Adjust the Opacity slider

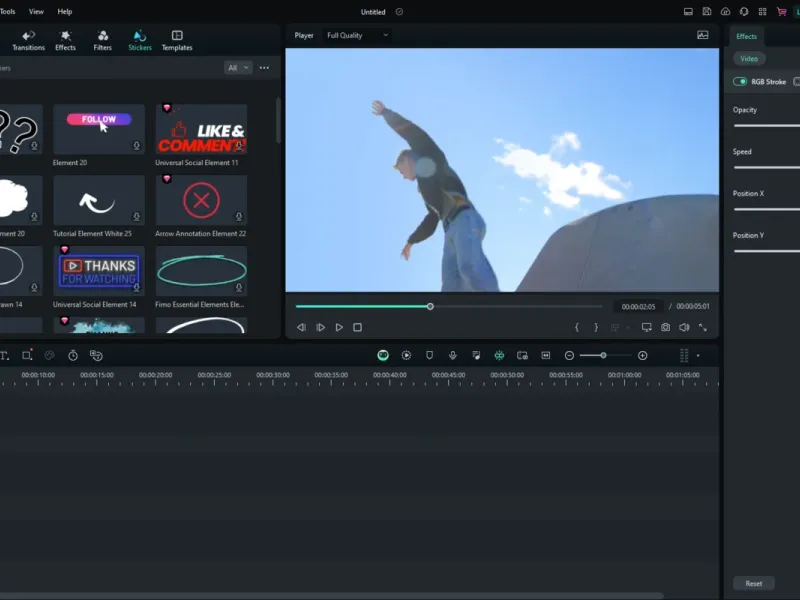[x=767, y=126]
